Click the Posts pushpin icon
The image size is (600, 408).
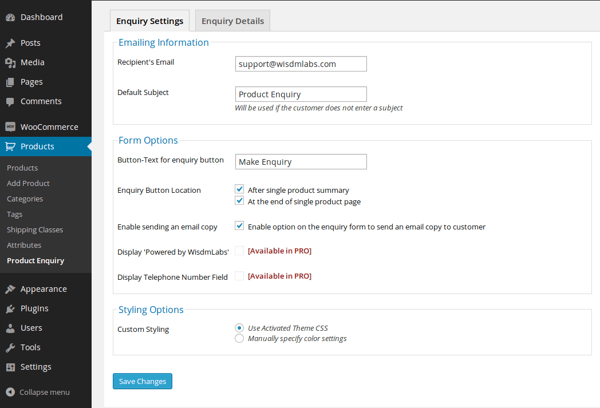coord(10,43)
